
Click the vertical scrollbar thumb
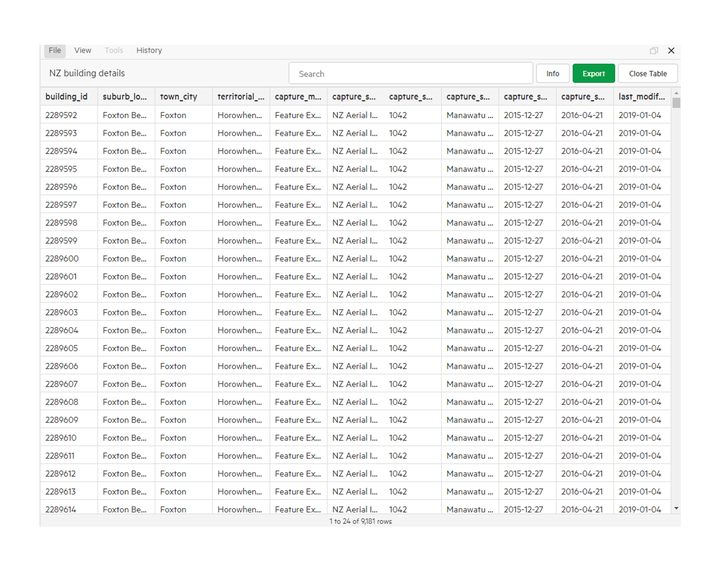676,102
